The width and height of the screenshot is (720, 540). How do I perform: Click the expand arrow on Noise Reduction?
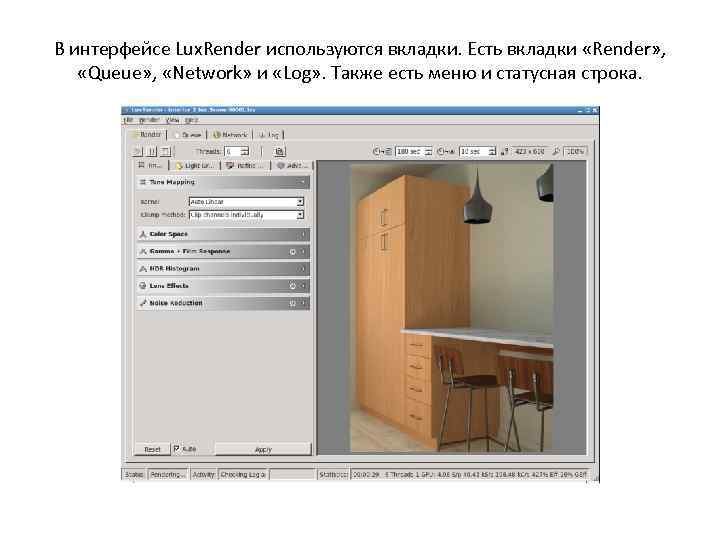click(x=303, y=303)
